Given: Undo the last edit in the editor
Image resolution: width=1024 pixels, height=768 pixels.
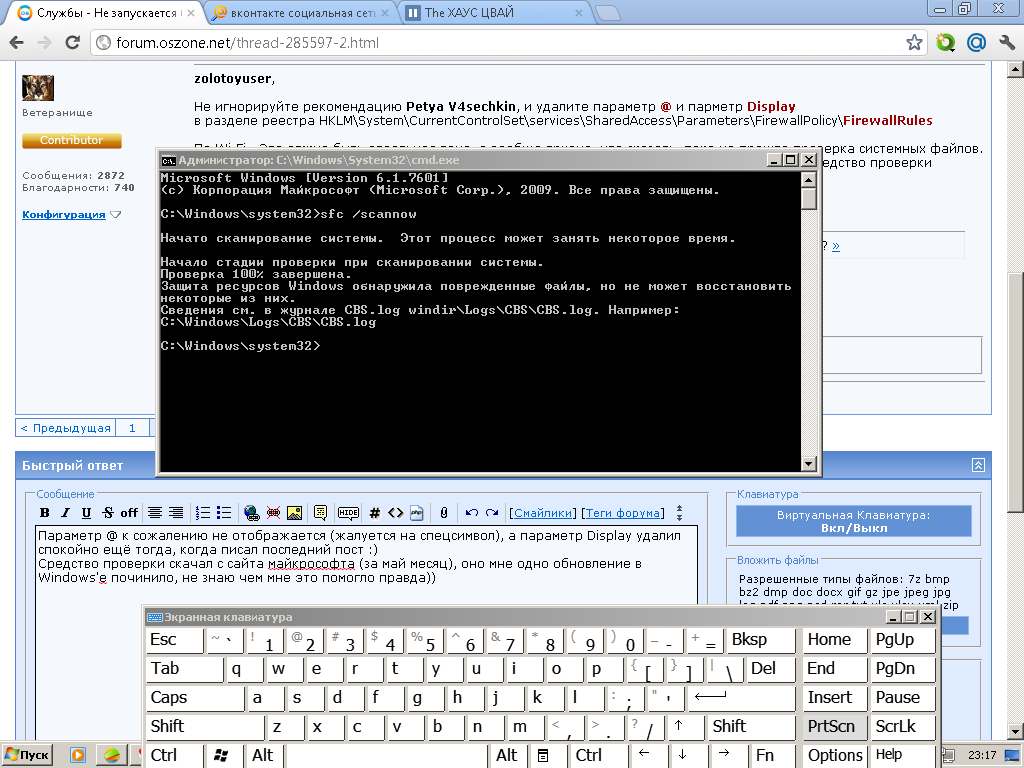Looking at the screenshot, I should click(x=472, y=513).
